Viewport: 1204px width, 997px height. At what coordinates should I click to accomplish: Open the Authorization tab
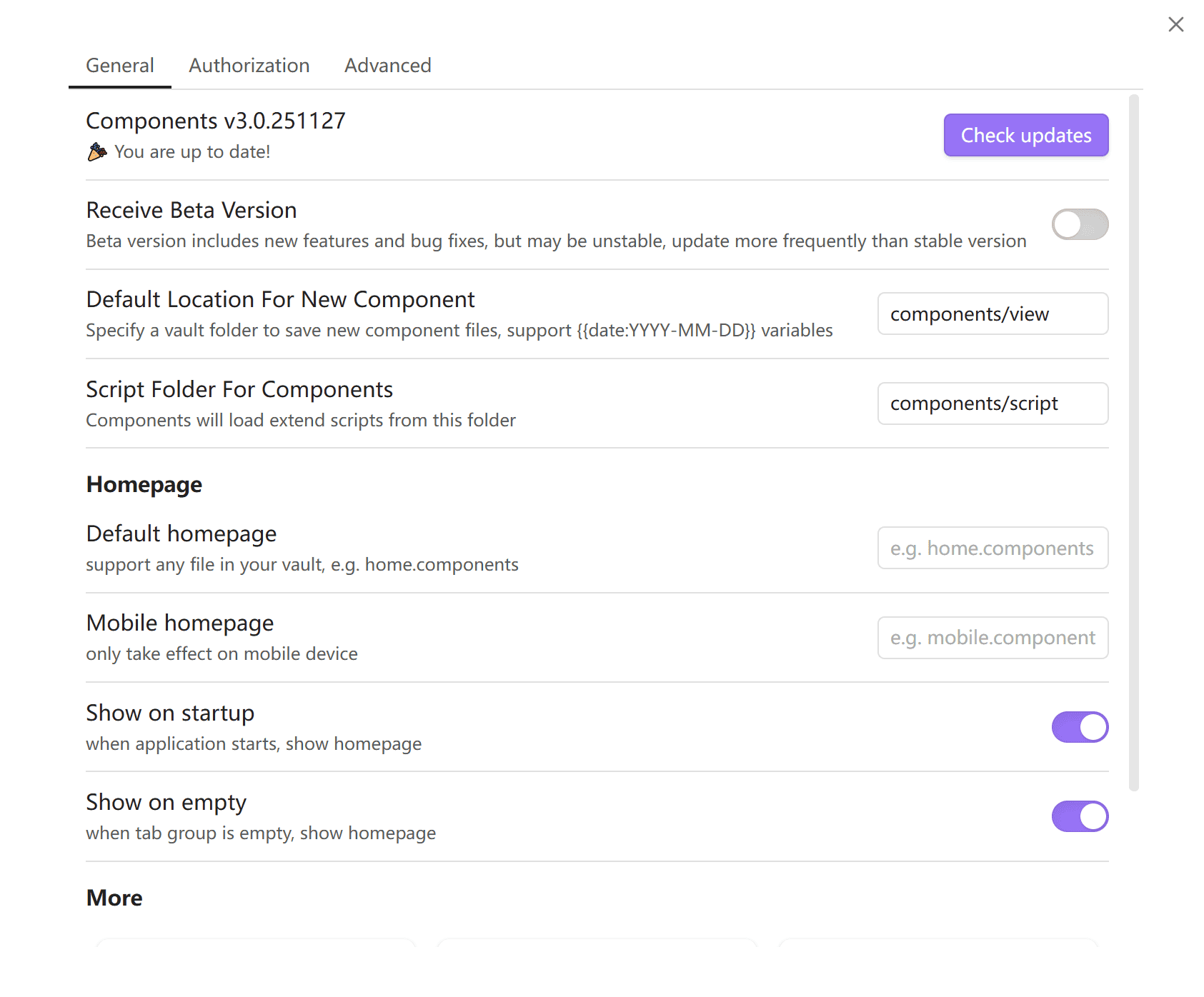tap(249, 66)
